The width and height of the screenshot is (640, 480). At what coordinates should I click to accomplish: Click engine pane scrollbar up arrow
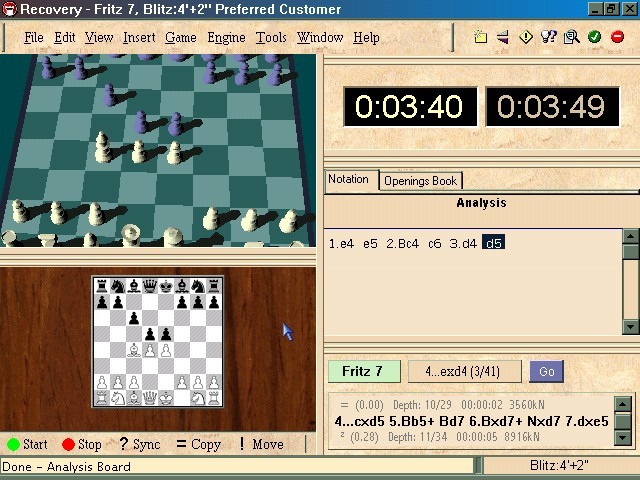[622, 404]
